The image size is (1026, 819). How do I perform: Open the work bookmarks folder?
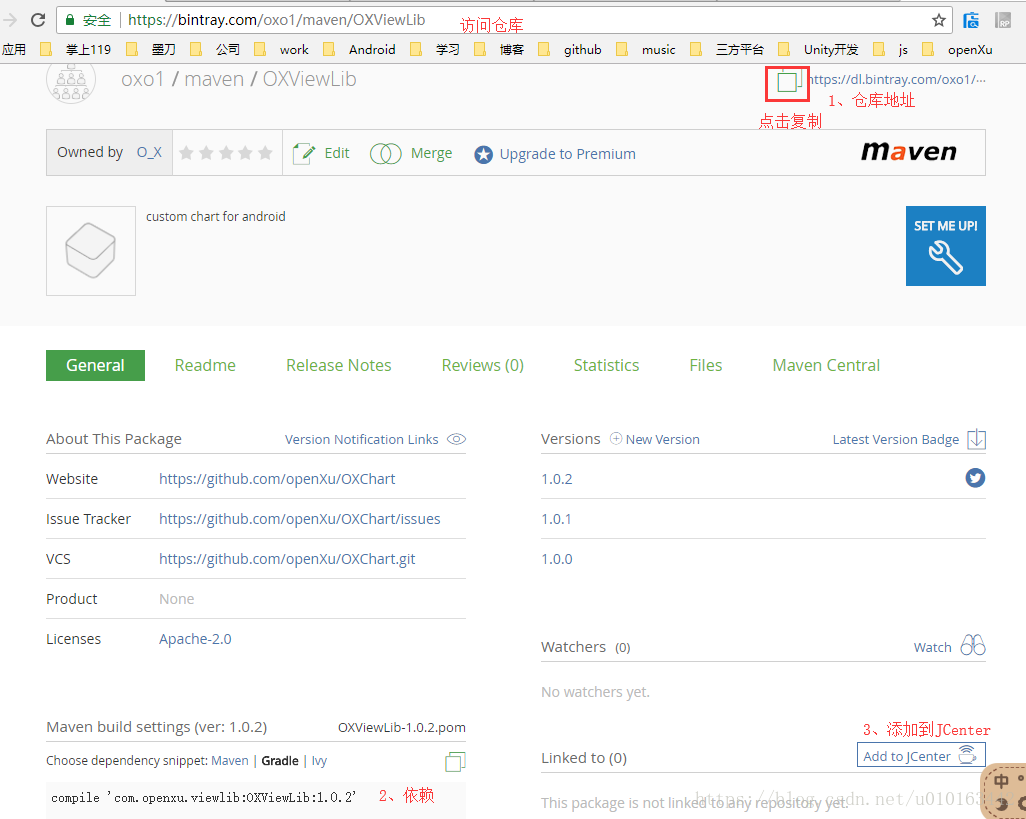[x=281, y=50]
